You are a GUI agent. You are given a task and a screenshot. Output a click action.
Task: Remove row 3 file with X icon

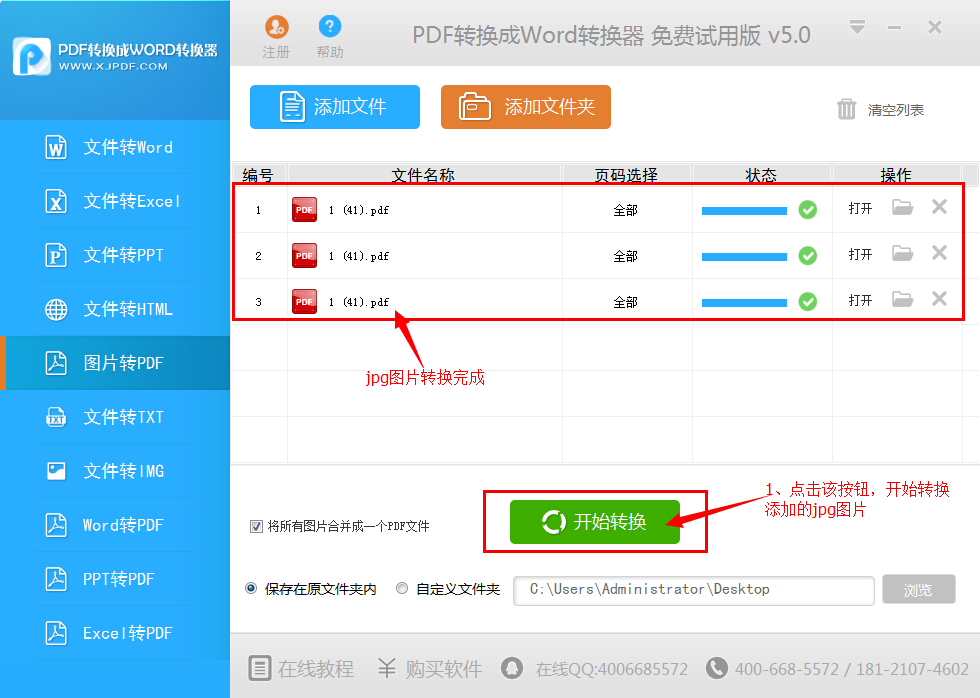click(x=939, y=299)
